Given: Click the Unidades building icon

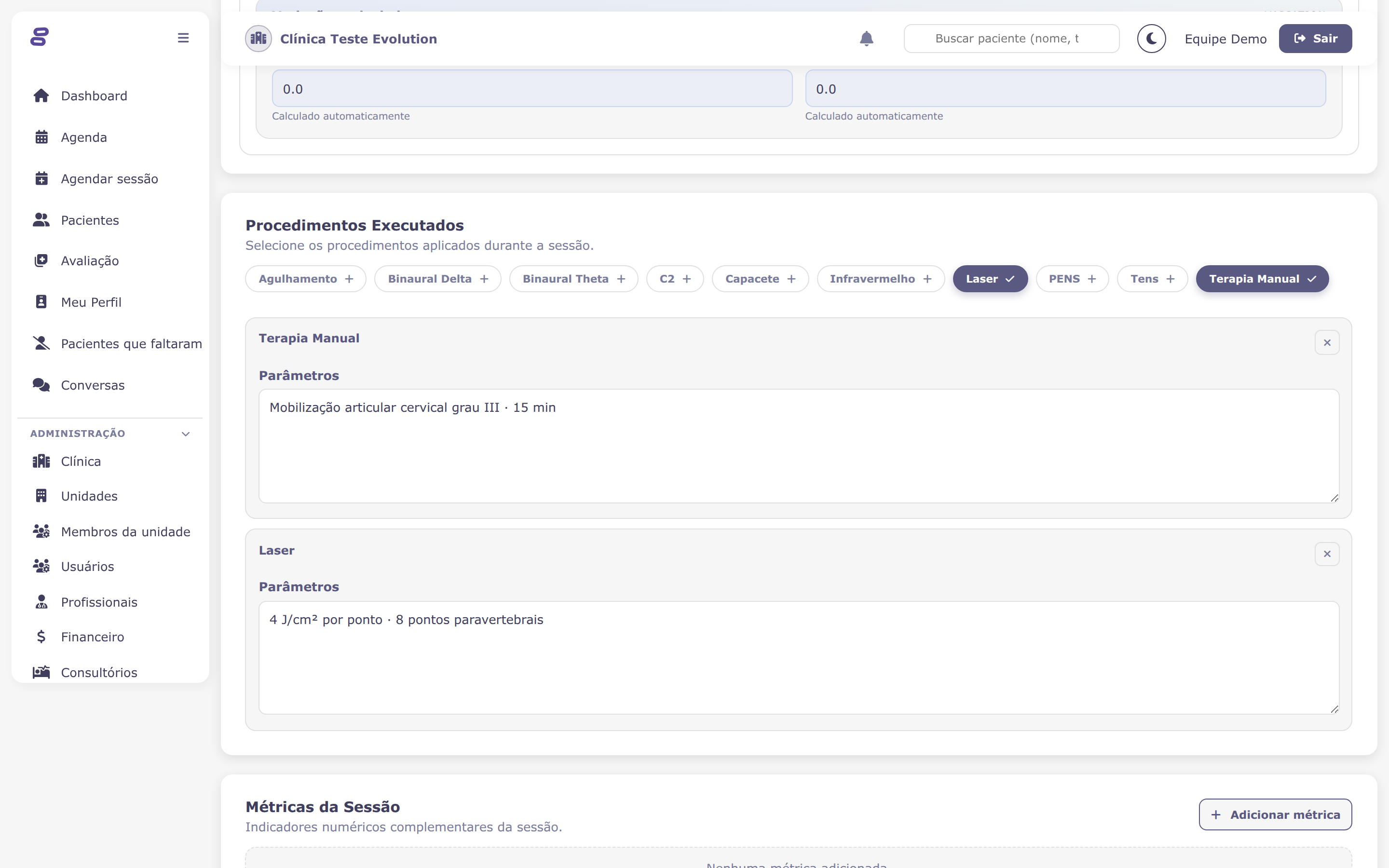Looking at the screenshot, I should tap(41, 496).
